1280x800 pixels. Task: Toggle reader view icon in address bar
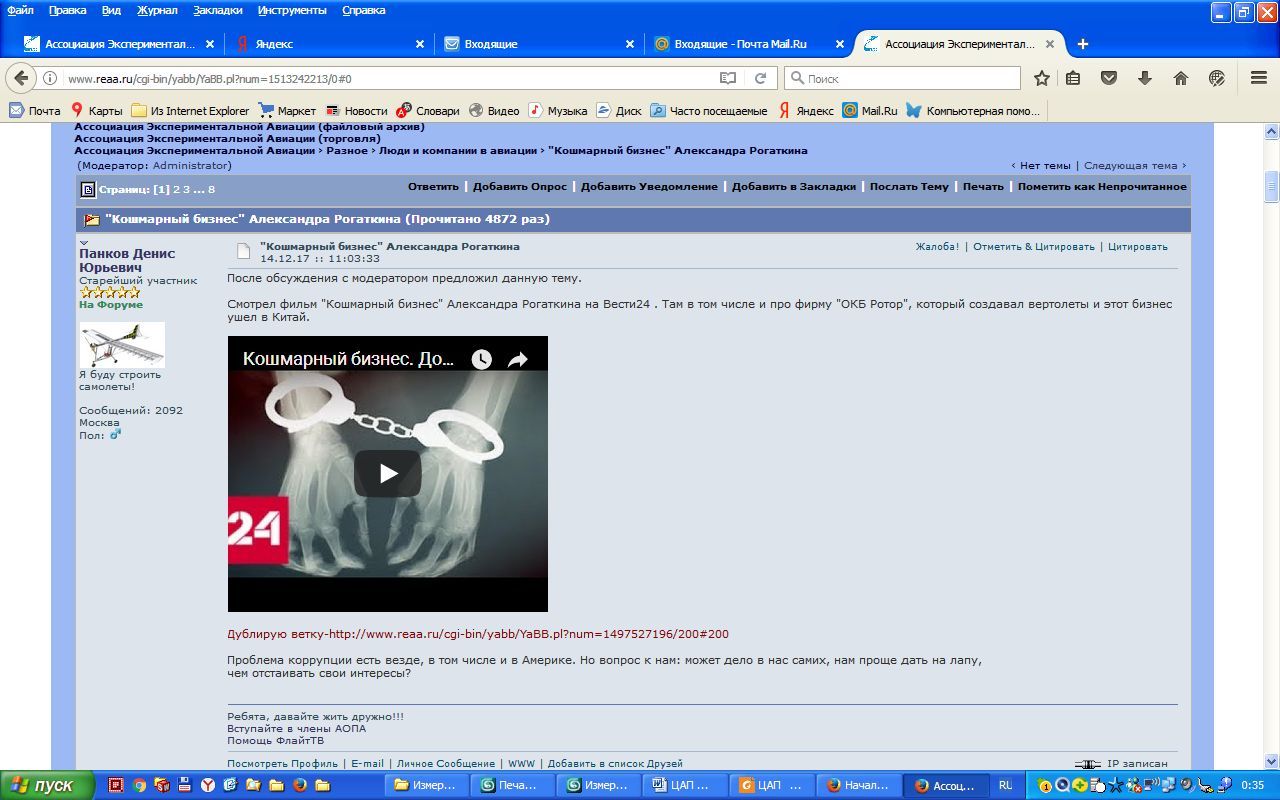coord(728,78)
